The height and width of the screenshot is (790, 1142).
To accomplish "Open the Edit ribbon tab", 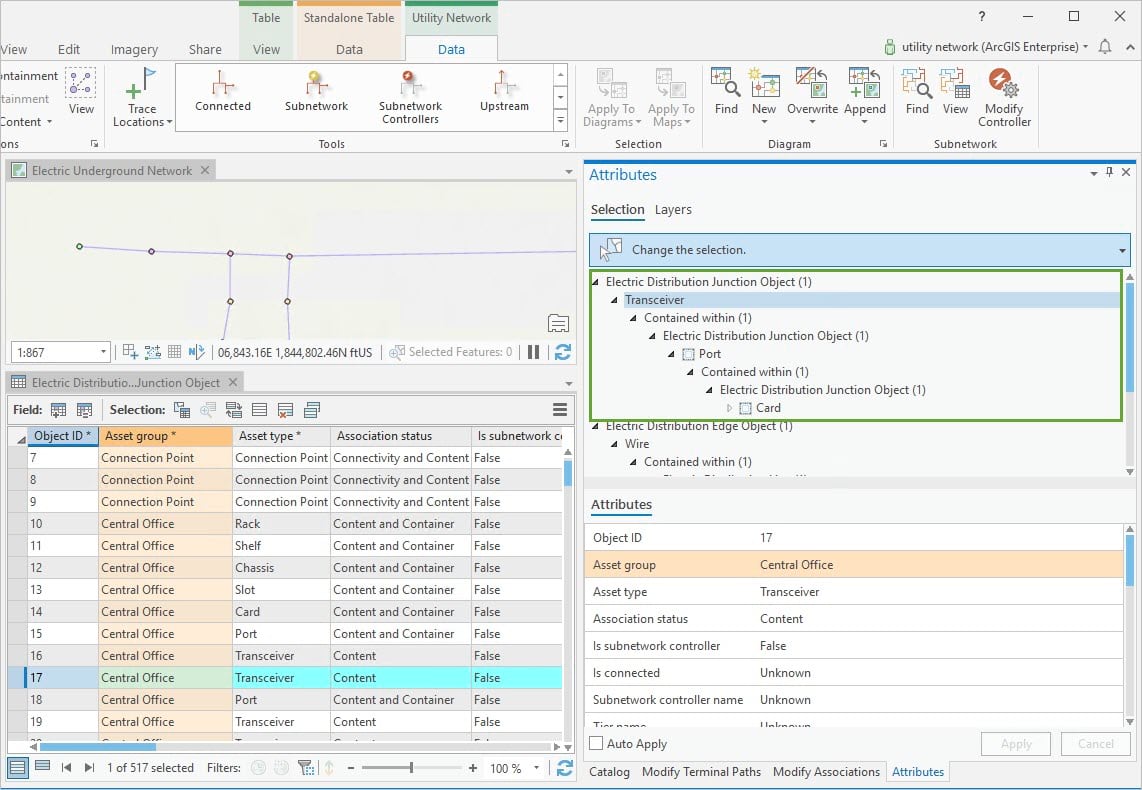I will pos(68,50).
